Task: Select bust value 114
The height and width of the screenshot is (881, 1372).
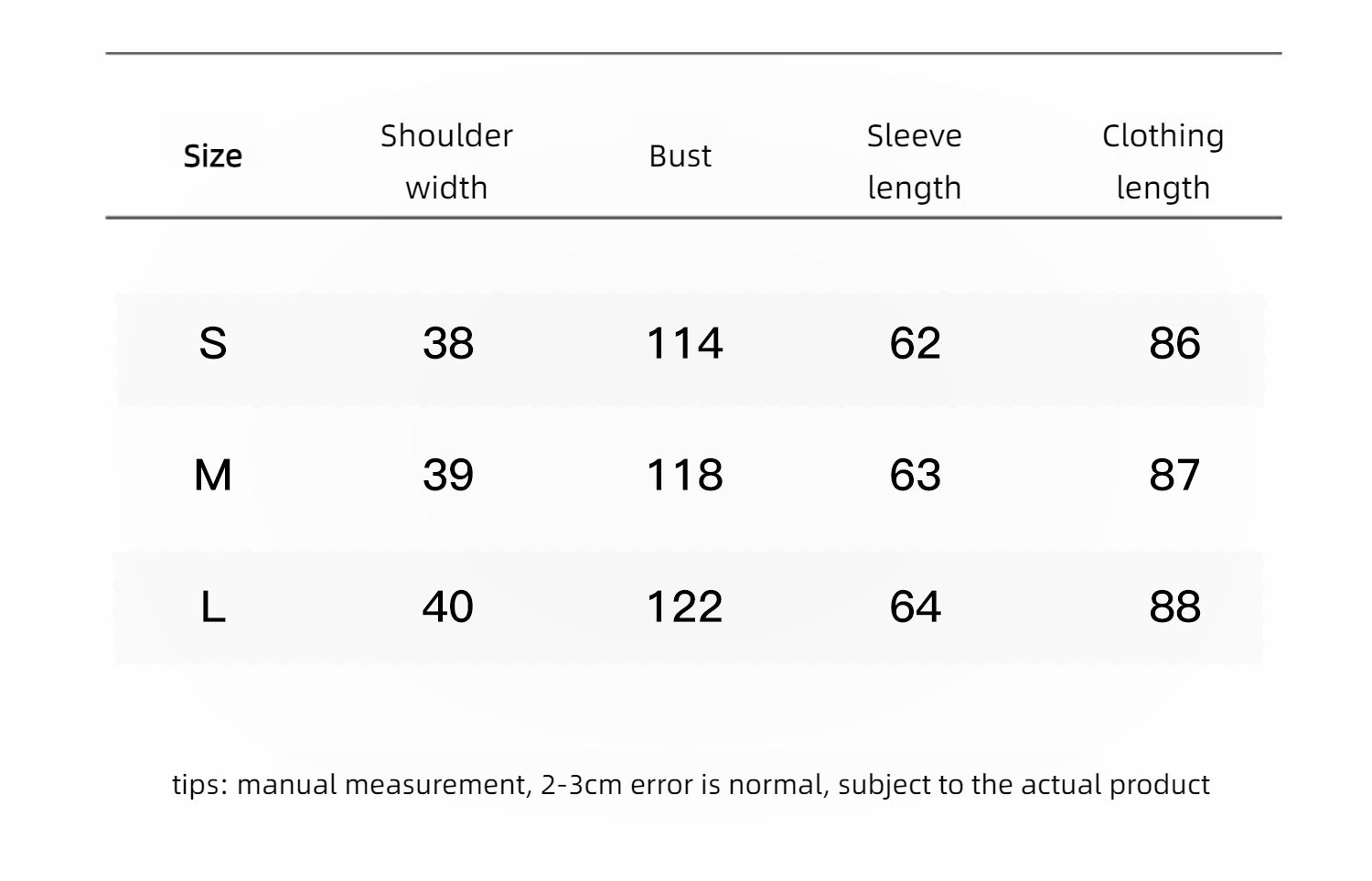Action: pyautogui.click(x=684, y=344)
